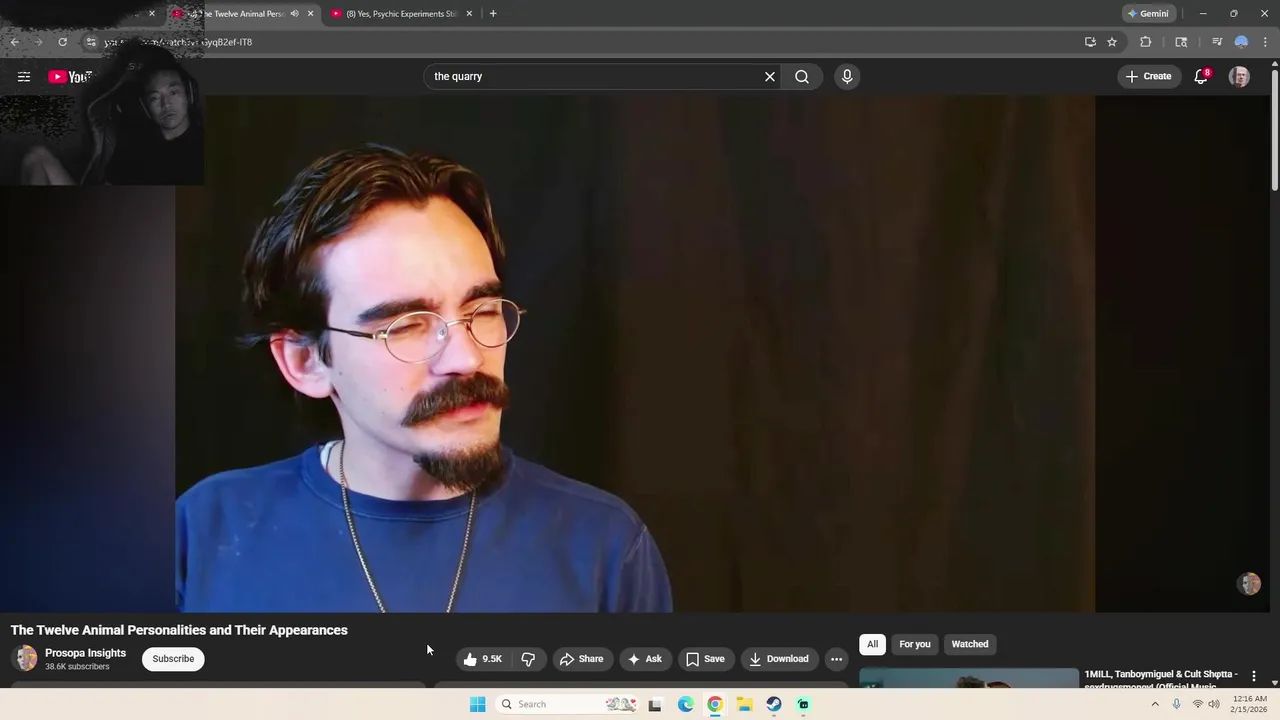
Task: Open the volume control in system tray
Action: 1214,704
